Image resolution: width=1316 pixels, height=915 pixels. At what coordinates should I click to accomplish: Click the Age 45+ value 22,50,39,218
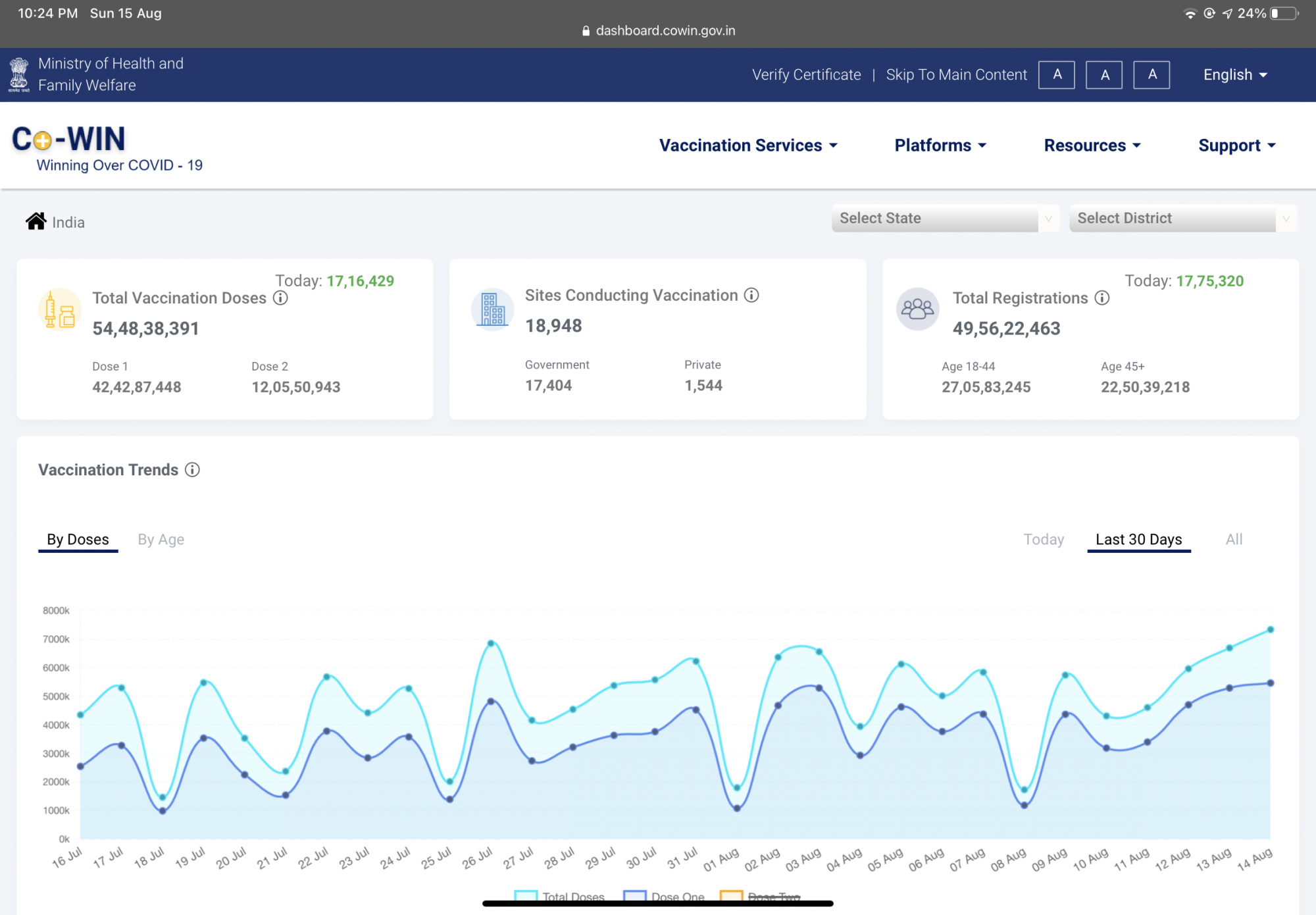click(x=1146, y=387)
